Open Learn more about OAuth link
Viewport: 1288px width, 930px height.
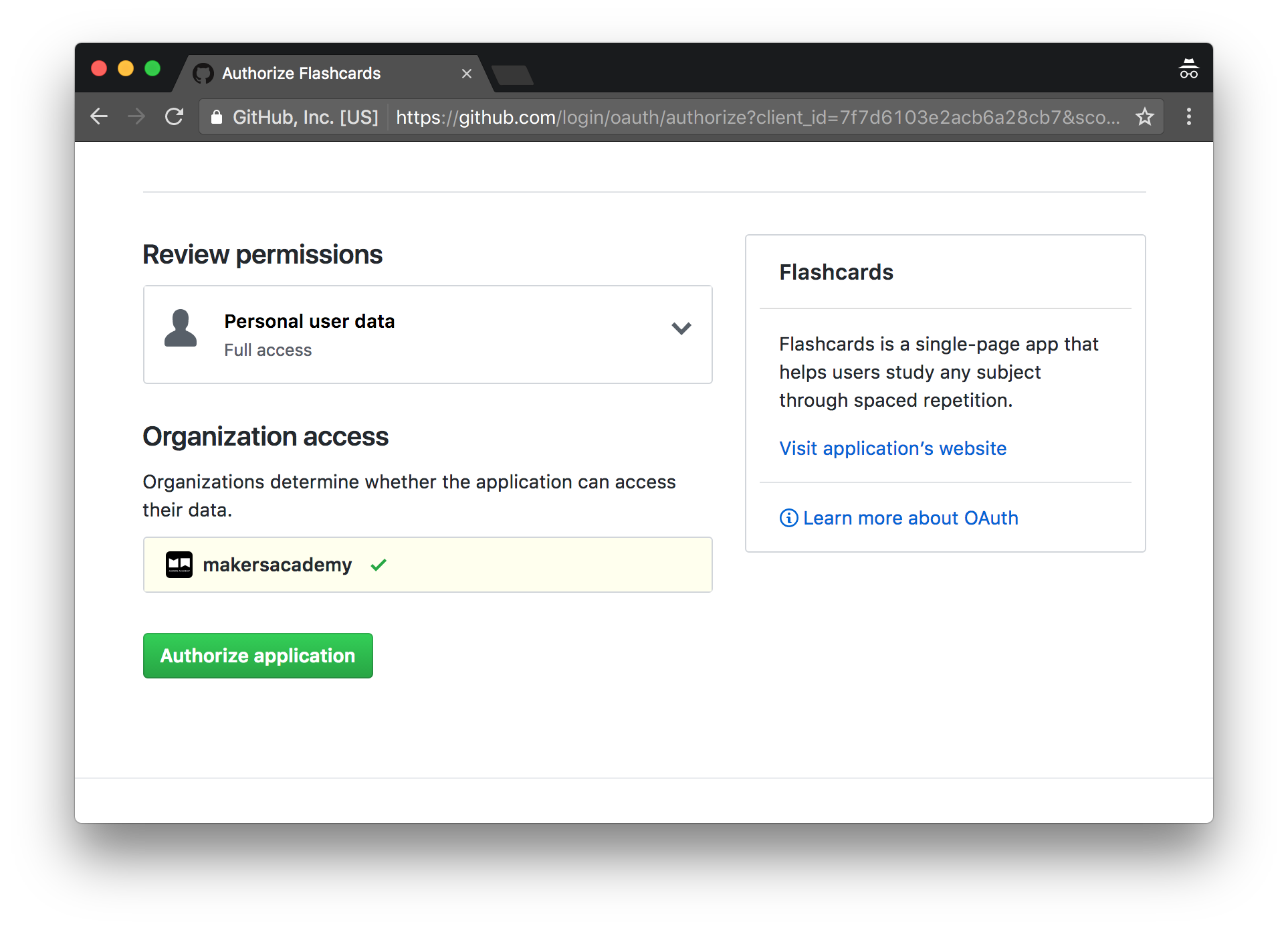[x=910, y=518]
